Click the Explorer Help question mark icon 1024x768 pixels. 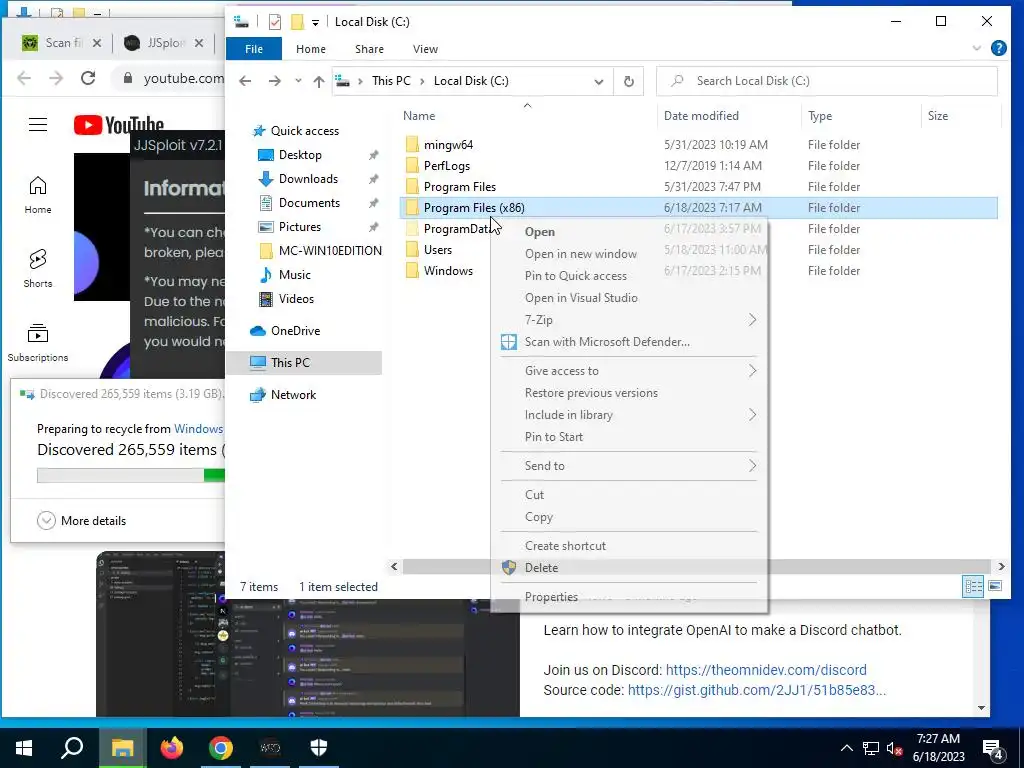999,48
